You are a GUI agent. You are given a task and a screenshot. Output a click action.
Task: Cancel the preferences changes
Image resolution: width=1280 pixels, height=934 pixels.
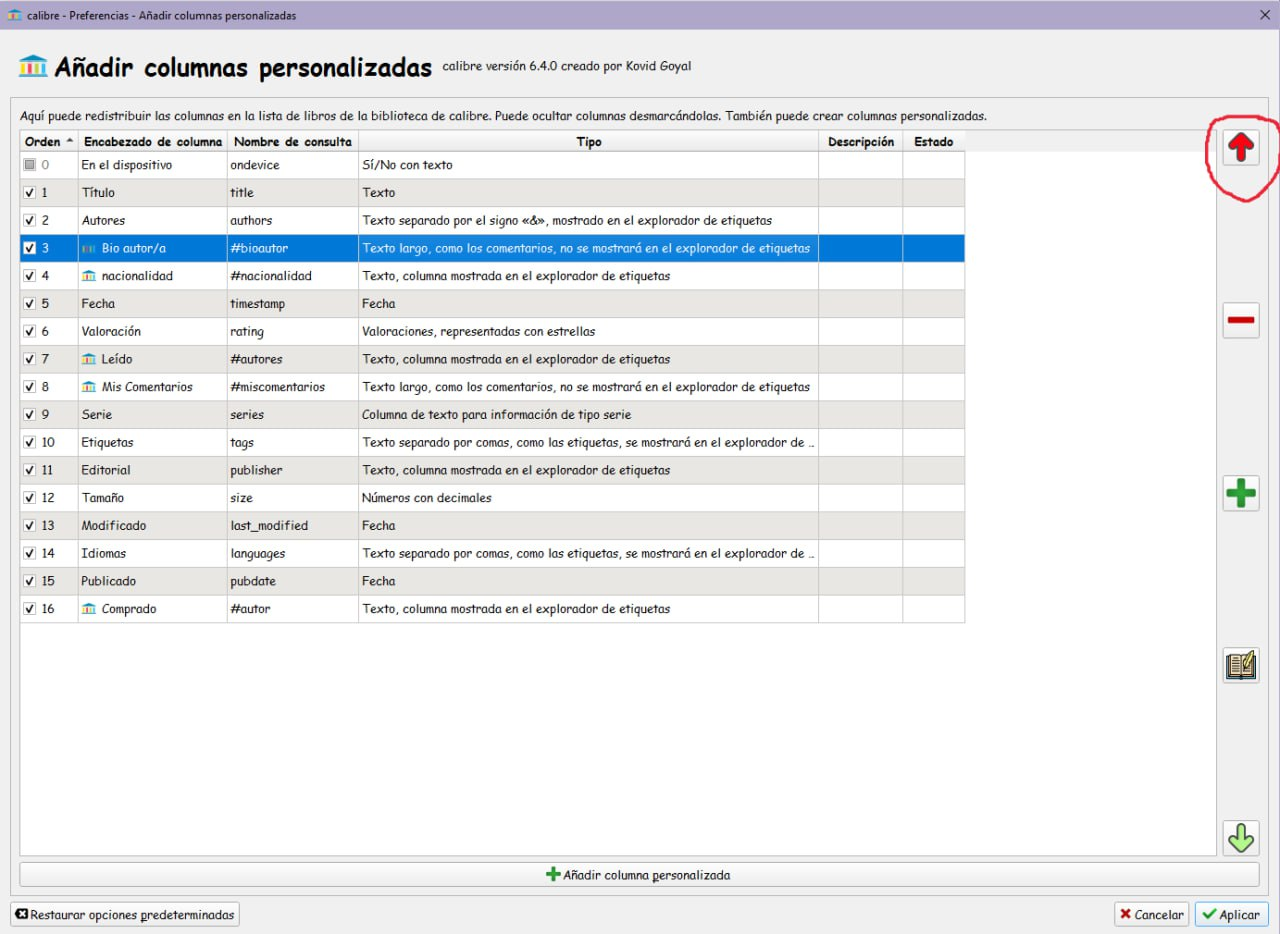1151,914
